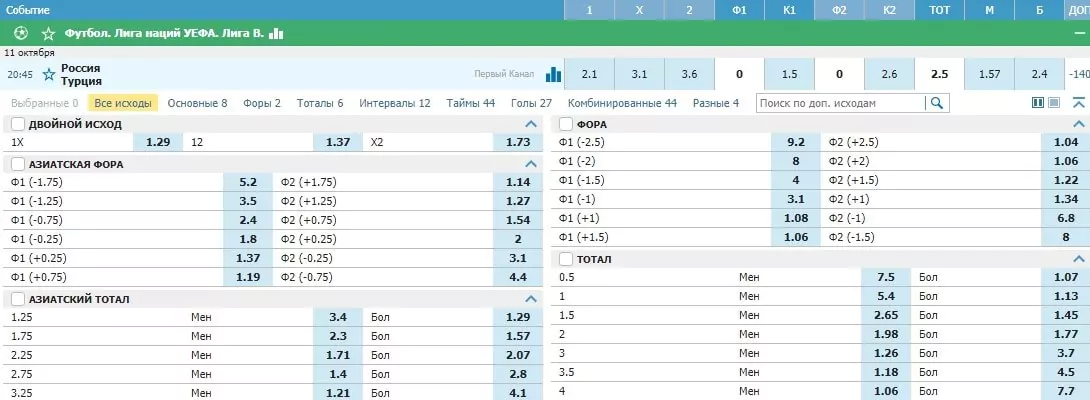Open Футбол. Лига наций УЕФА. Лига B. title
The width and height of the screenshot is (1090, 400).
click(164, 33)
